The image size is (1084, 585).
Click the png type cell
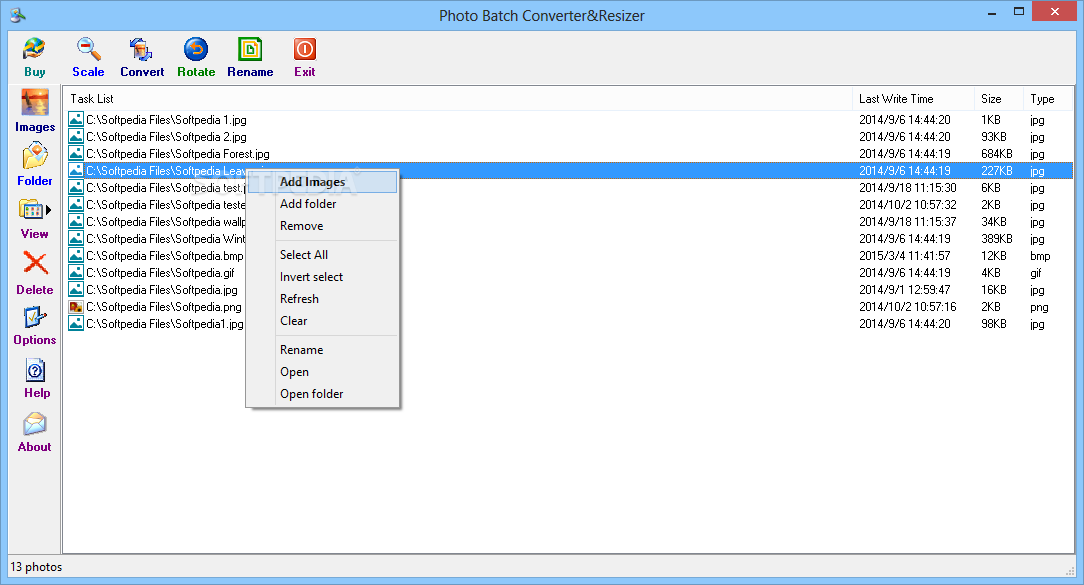(x=1039, y=307)
